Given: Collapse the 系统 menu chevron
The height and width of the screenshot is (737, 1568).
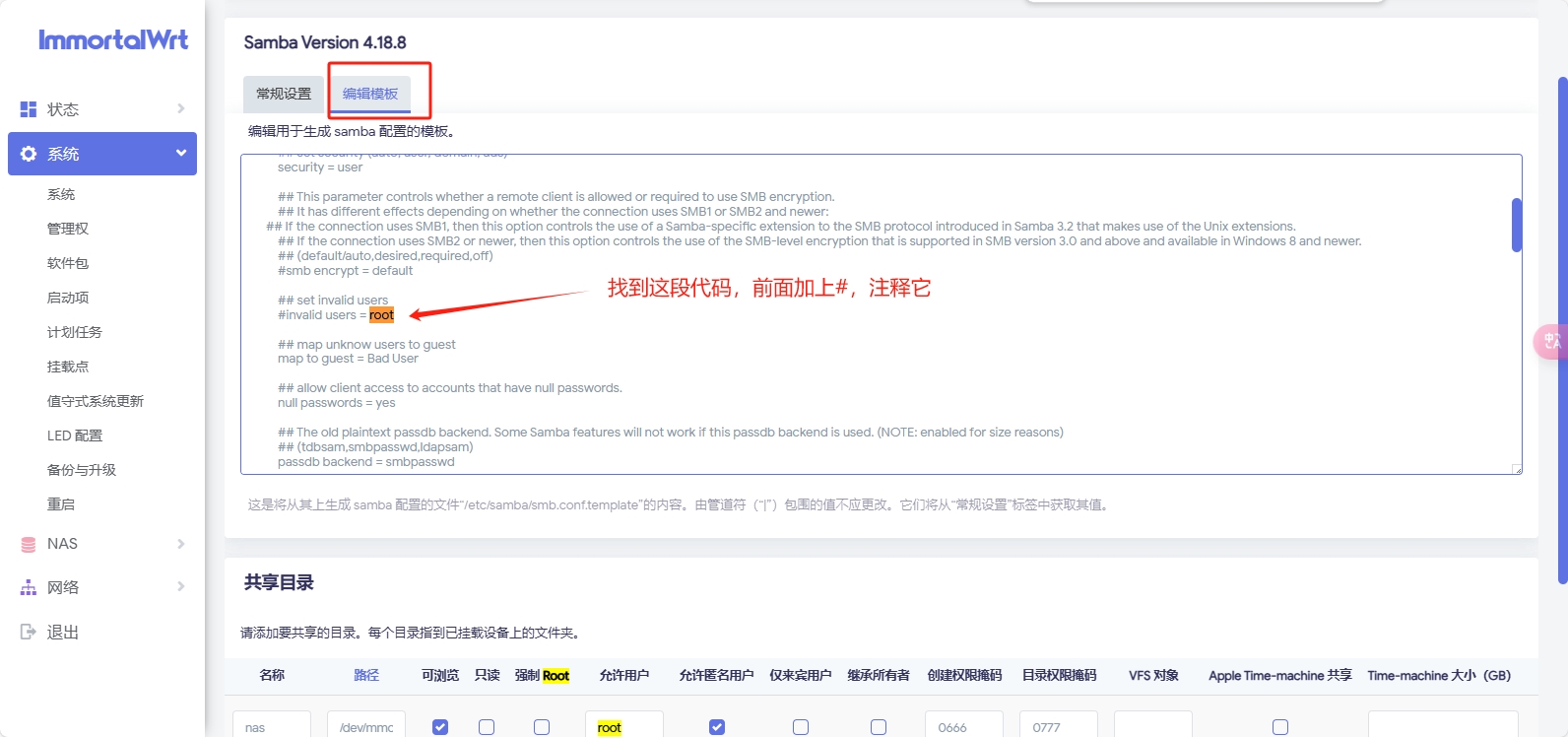Looking at the screenshot, I should [181, 153].
